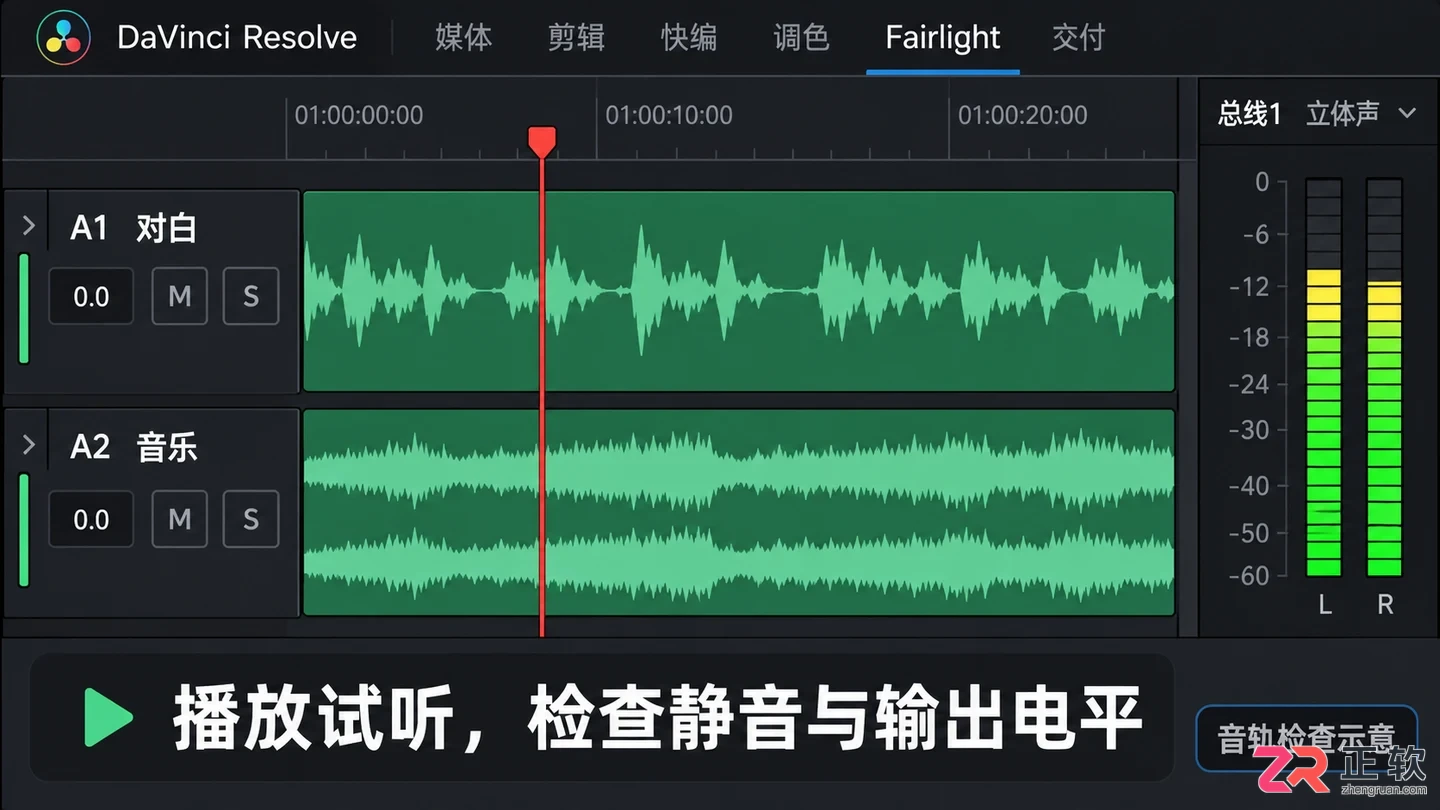Click the A1 对白 volume value field
1440x810 pixels.
pos(91,296)
